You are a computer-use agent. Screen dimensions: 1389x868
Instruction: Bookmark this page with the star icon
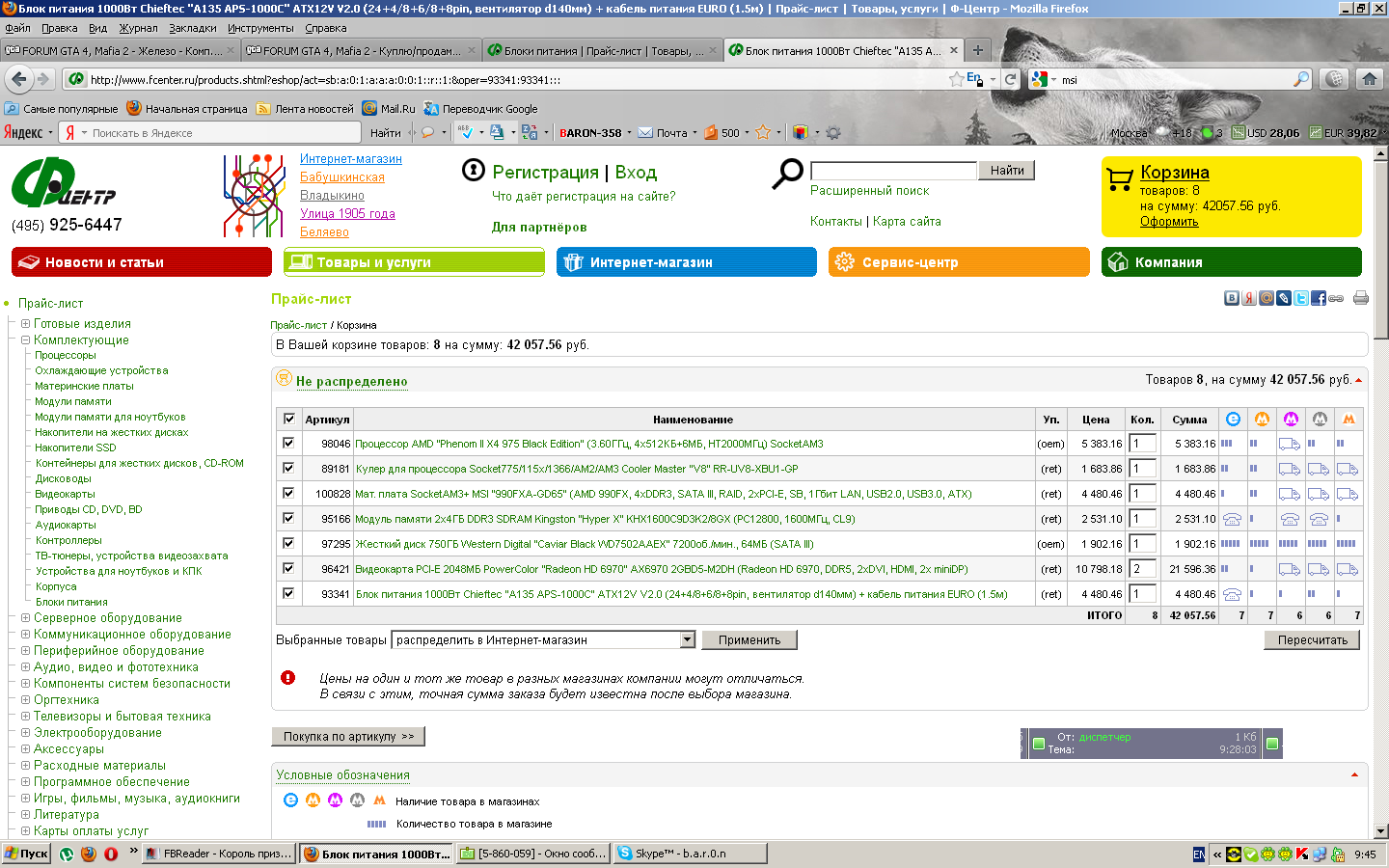(x=957, y=79)
